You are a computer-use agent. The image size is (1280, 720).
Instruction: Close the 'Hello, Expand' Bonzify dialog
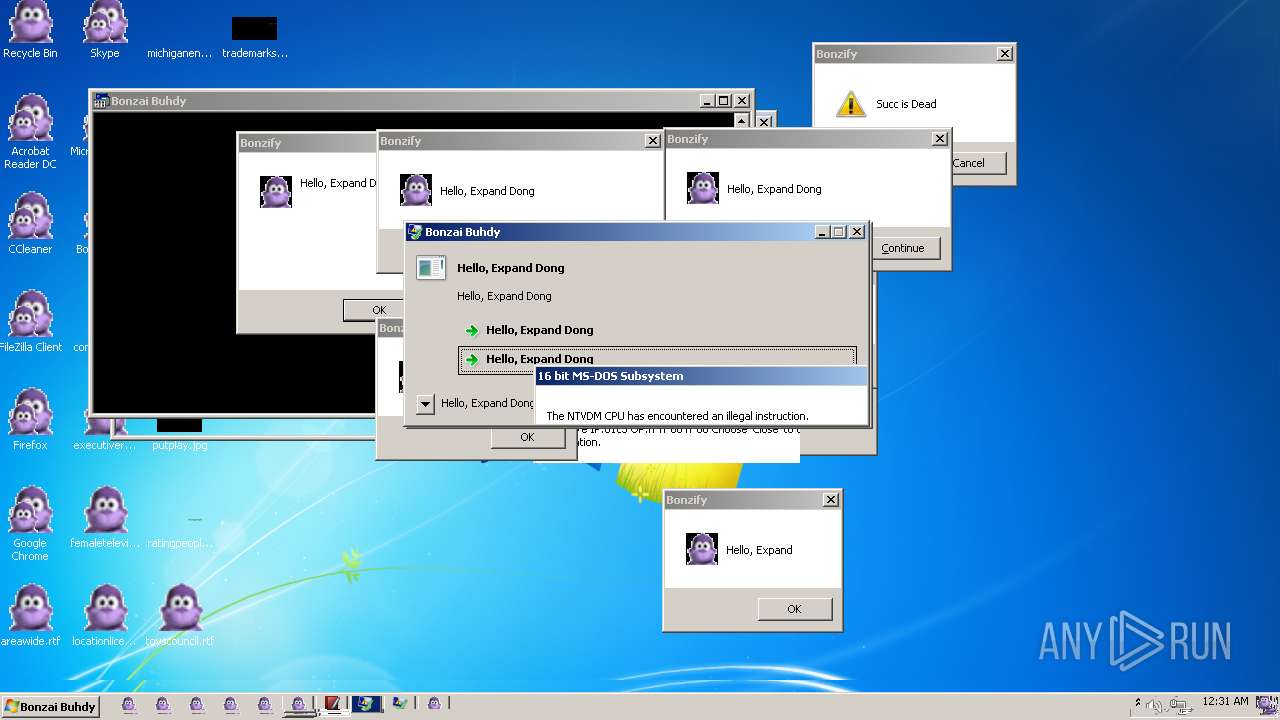click(831, 500)
